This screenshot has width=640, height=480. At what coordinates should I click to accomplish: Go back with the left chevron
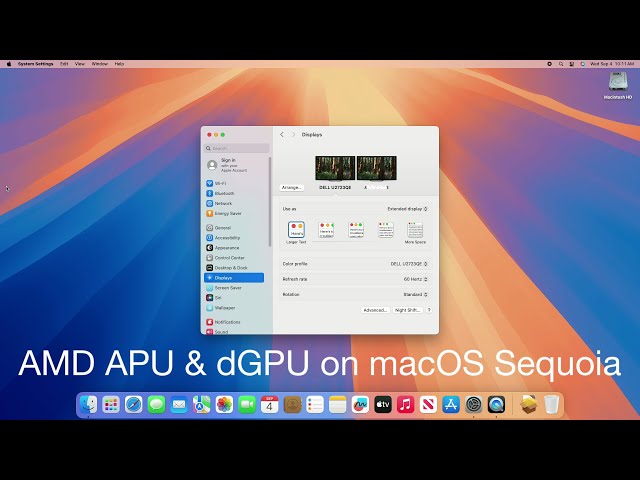pos(282,134)
